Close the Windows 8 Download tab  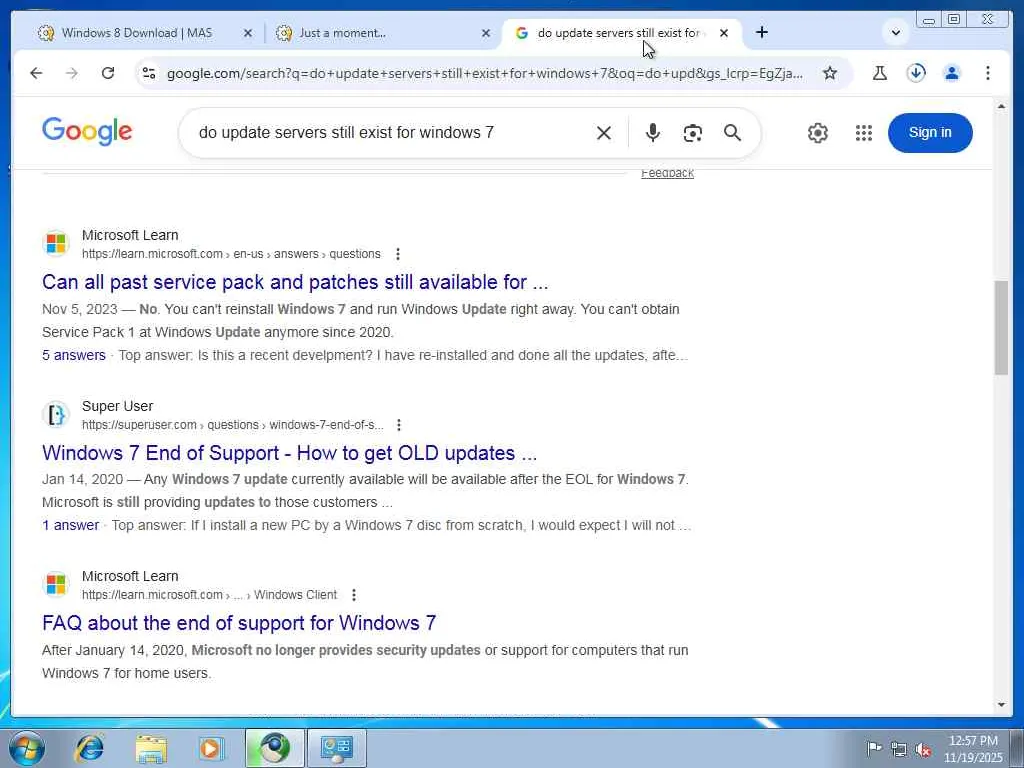[248, 33]
